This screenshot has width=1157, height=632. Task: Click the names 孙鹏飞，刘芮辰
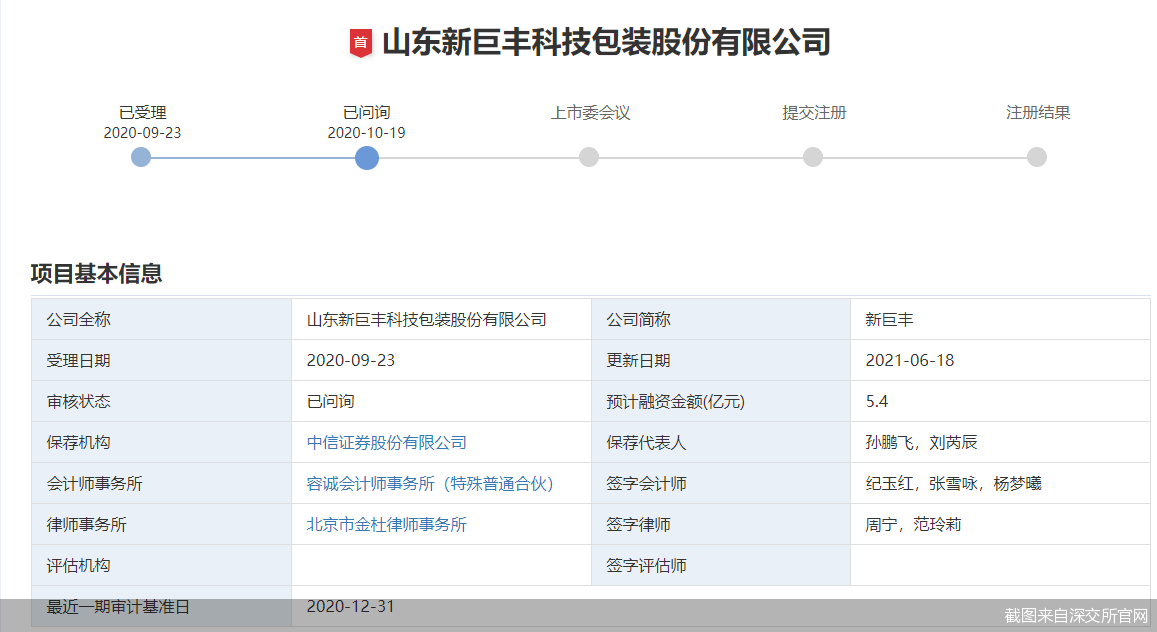pos(922,442)
